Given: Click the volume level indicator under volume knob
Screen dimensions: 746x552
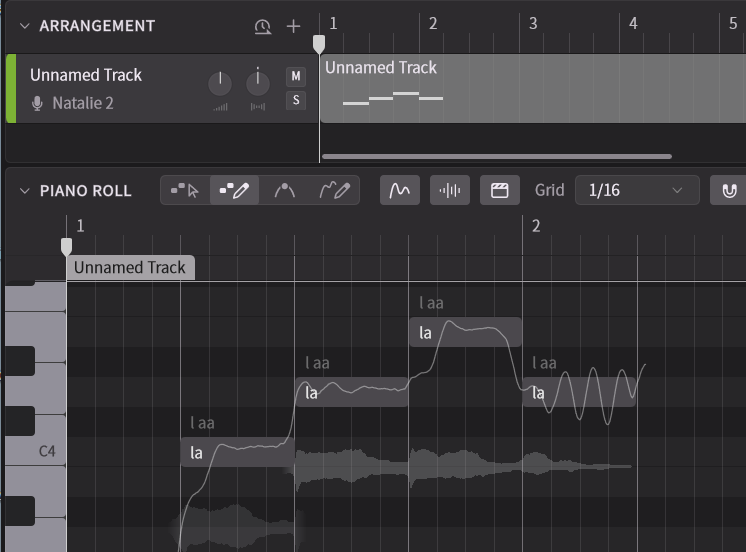Looking at the screenshot, I should tap(220, 107).
